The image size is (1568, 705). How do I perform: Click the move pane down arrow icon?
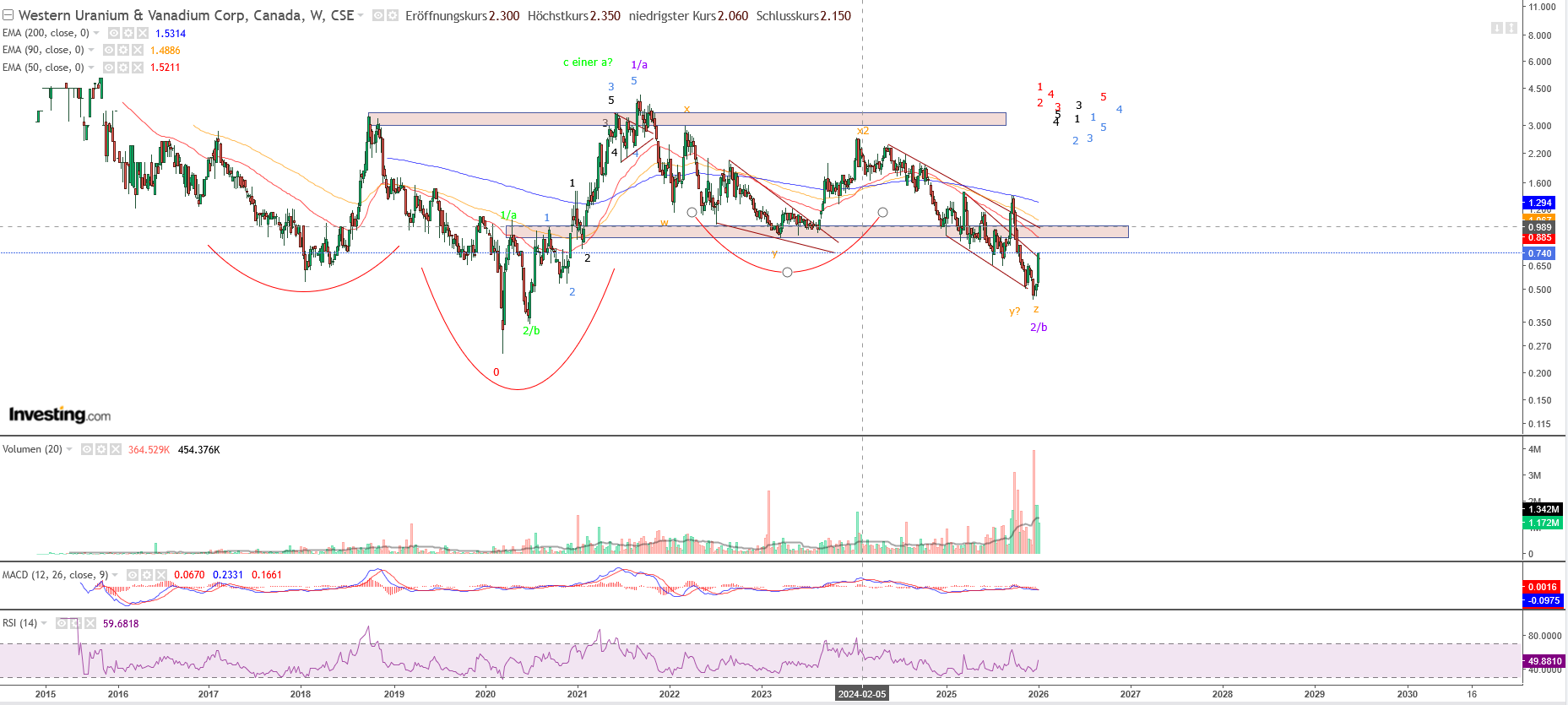coord(1497,28)
